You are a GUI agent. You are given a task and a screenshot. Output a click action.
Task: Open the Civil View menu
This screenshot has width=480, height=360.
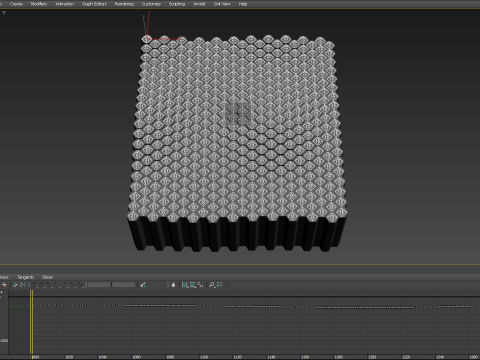pyautogui.click(x=222, y=4)
